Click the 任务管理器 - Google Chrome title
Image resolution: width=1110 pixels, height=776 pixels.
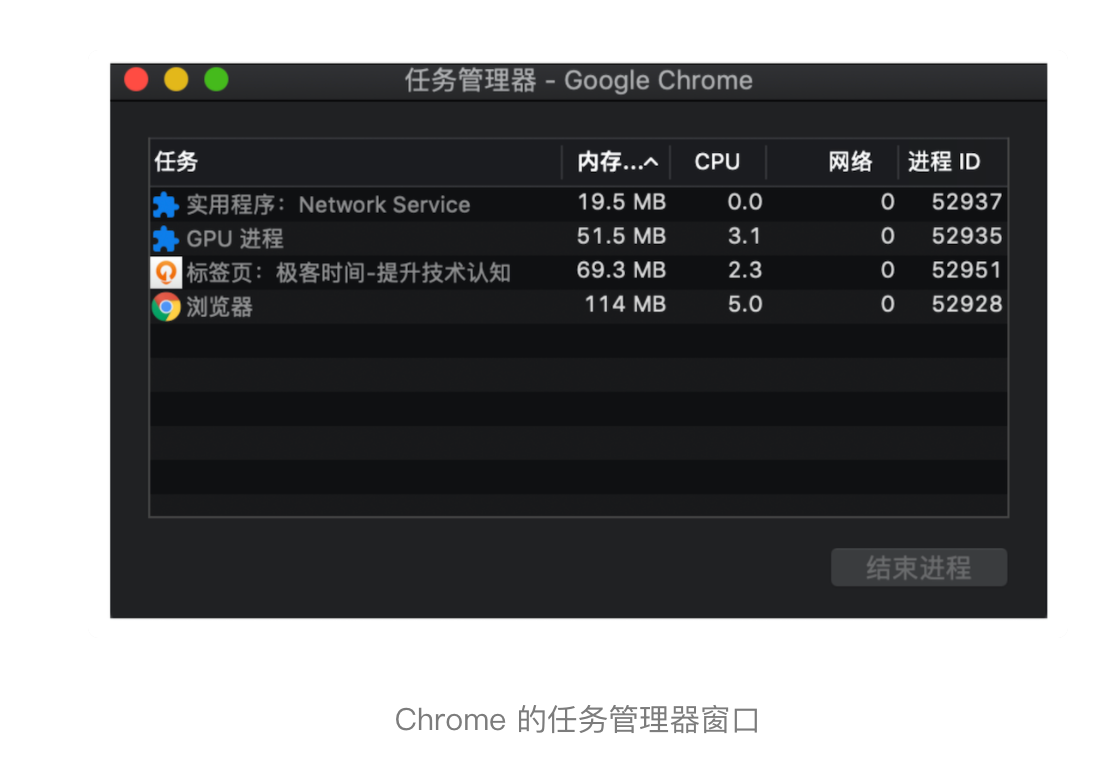[x=578, y=81]
